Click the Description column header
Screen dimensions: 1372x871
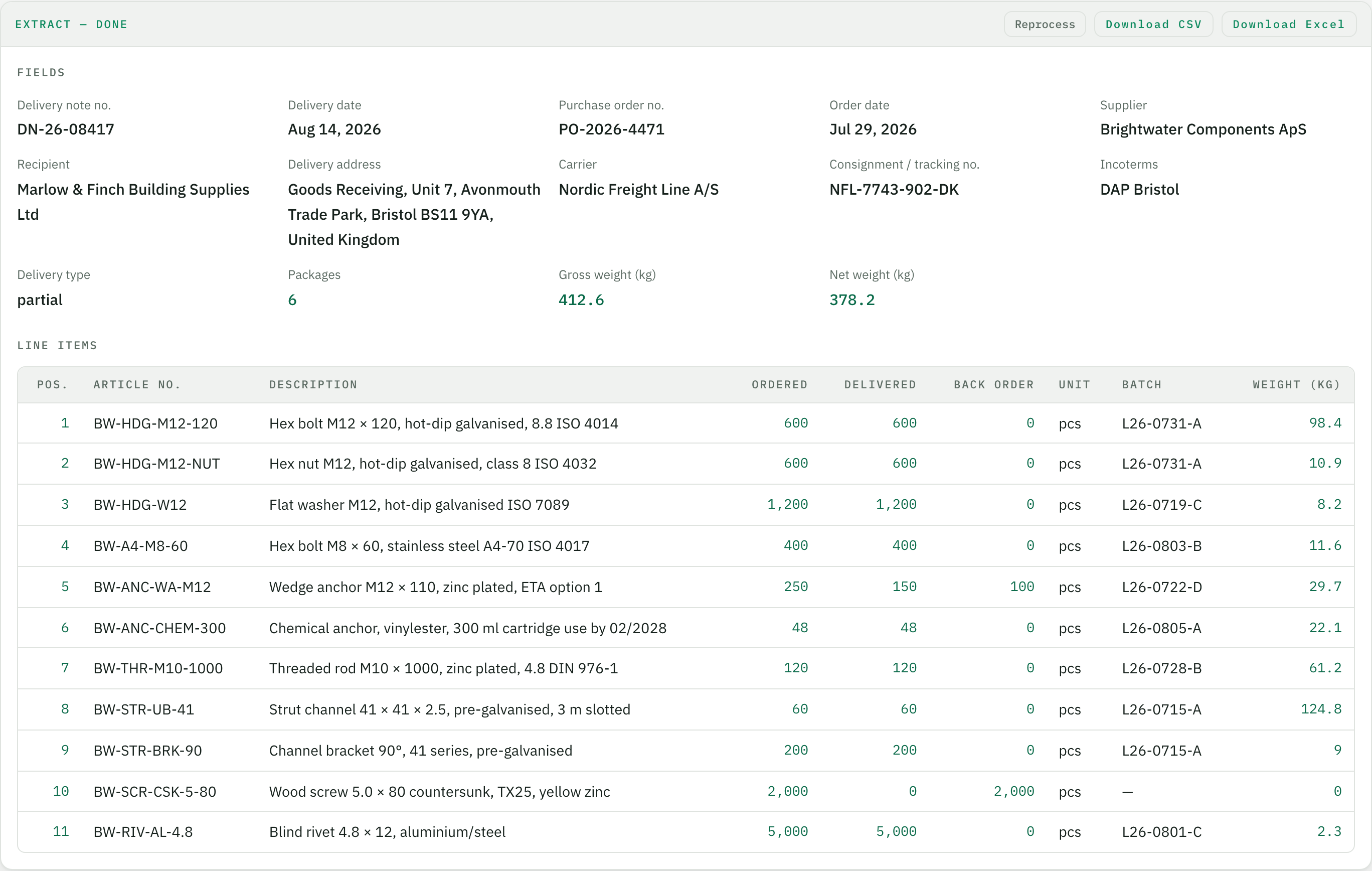point(313,385)
